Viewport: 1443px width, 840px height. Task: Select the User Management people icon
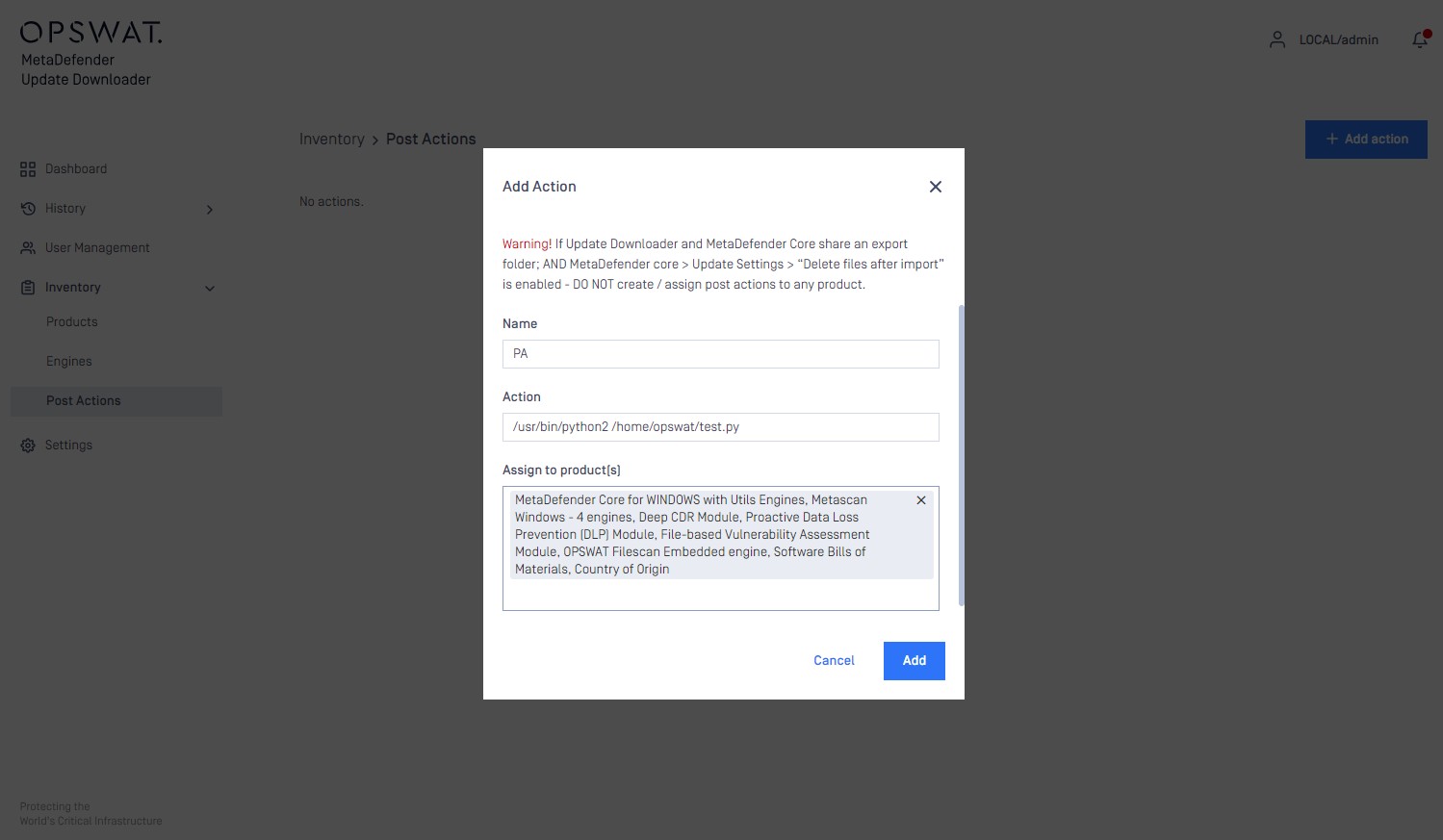(28, 248)
